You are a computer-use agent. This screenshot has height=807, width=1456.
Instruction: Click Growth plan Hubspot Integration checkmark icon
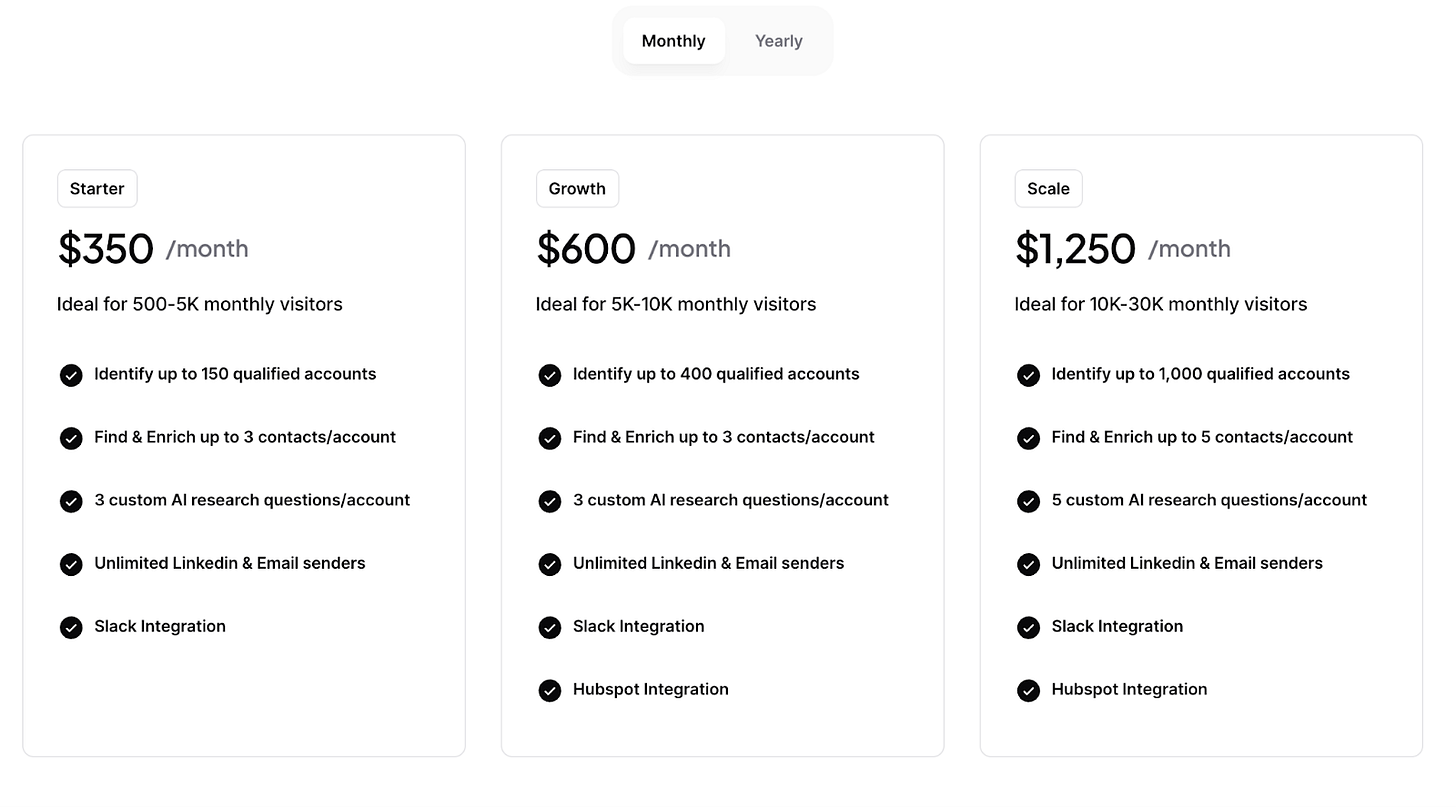click(550, 690)
